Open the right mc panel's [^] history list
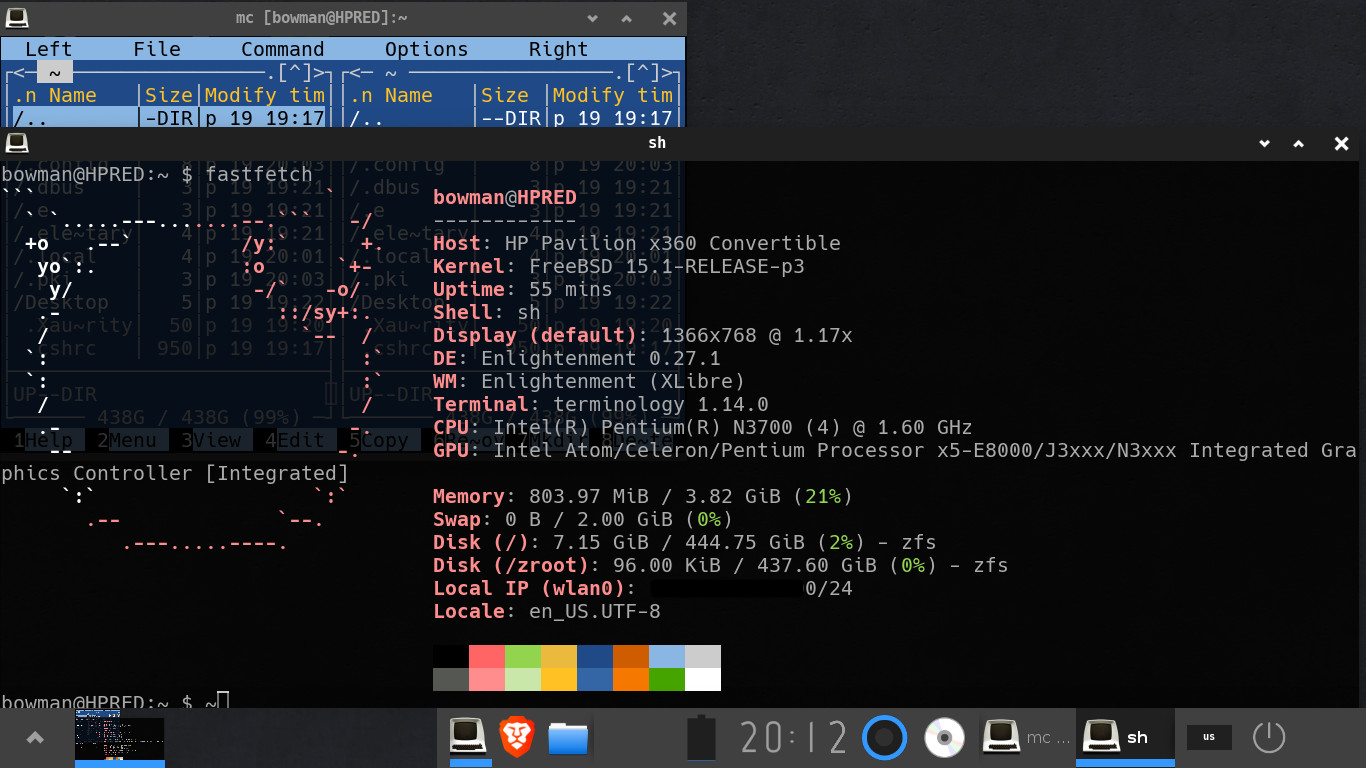1366x768 pixels. point(643,72)
